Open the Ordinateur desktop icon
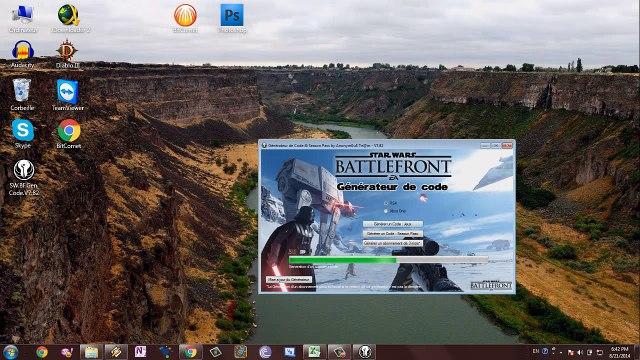 pos(22,18)
